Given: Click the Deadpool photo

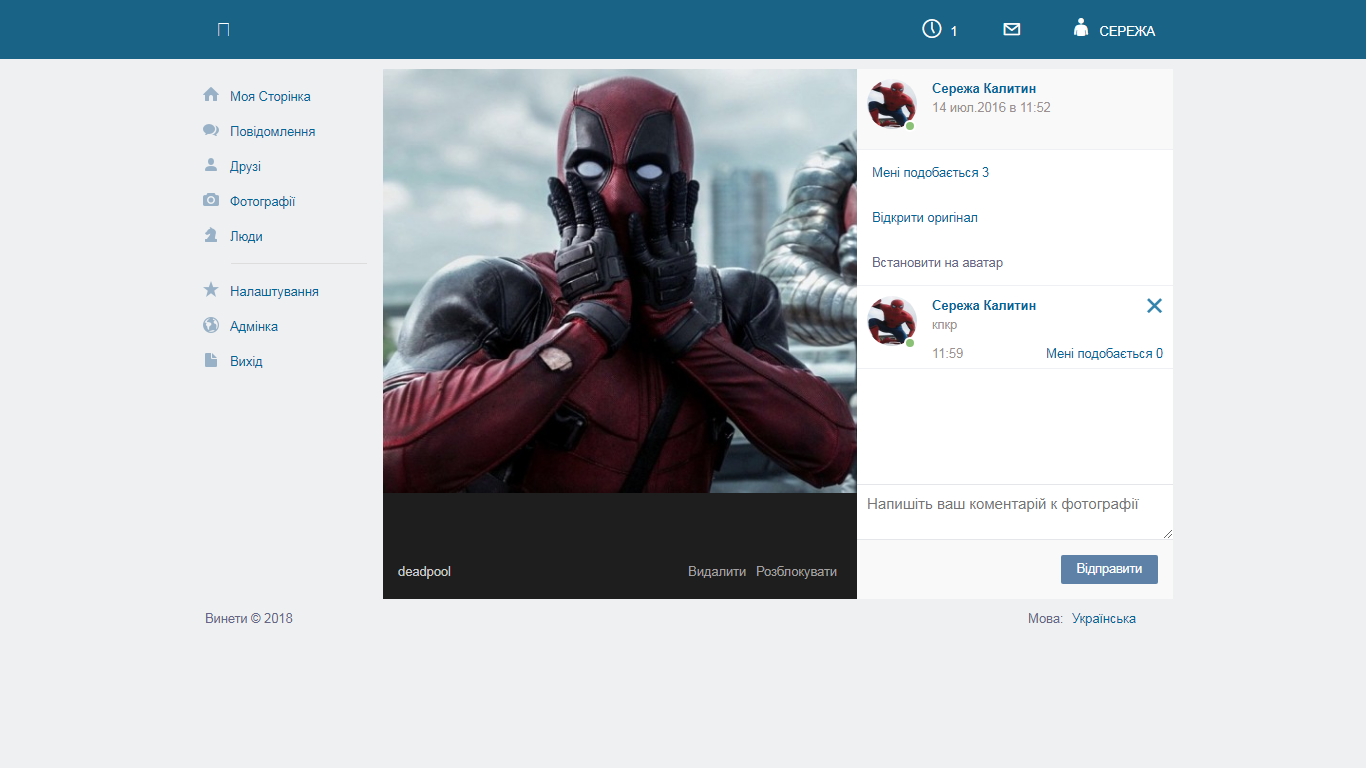Looking at the screenshot, I should (x=620, y=281).
